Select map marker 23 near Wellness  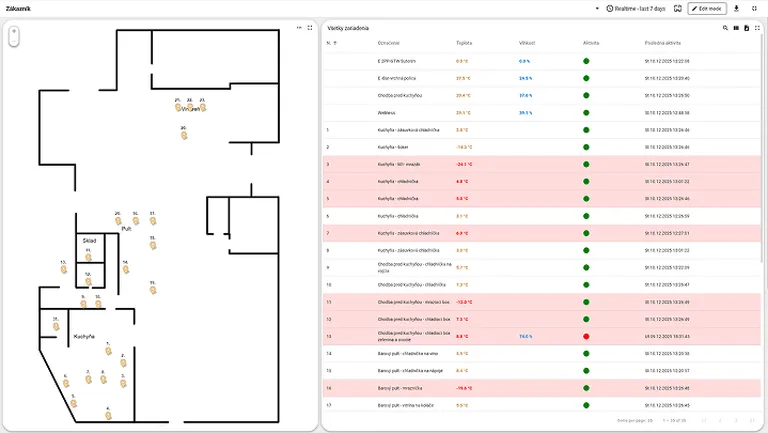click(203, 107)
